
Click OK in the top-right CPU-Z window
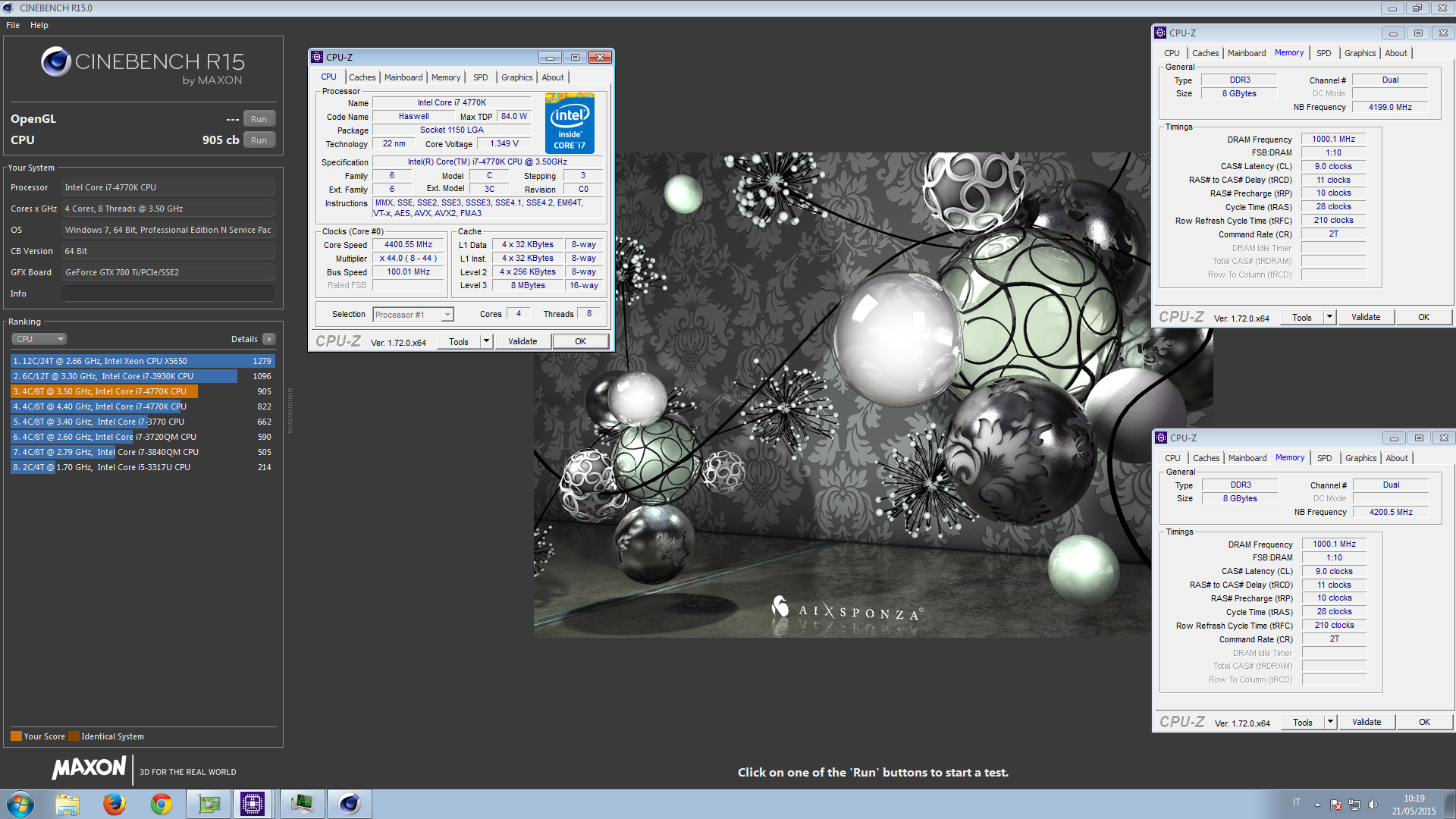[1424, 318]
